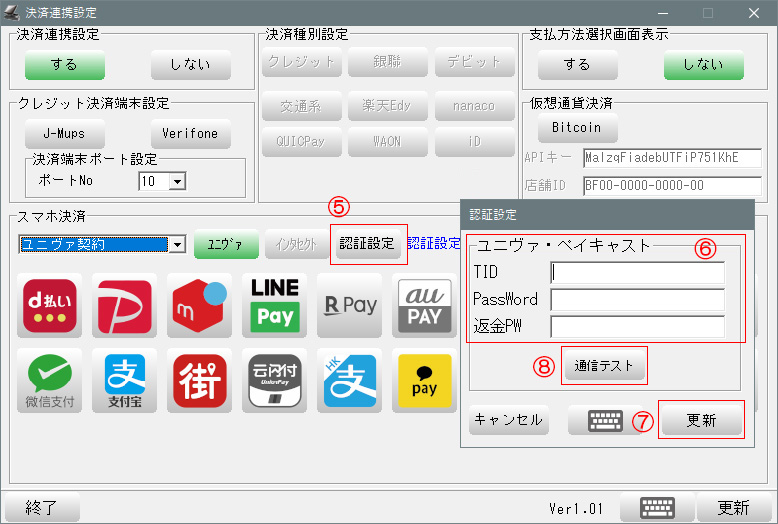The height and width of the screenshot is (524, 778).
Task: Enable 決済連携 with the する button
Action: (64, 65)
